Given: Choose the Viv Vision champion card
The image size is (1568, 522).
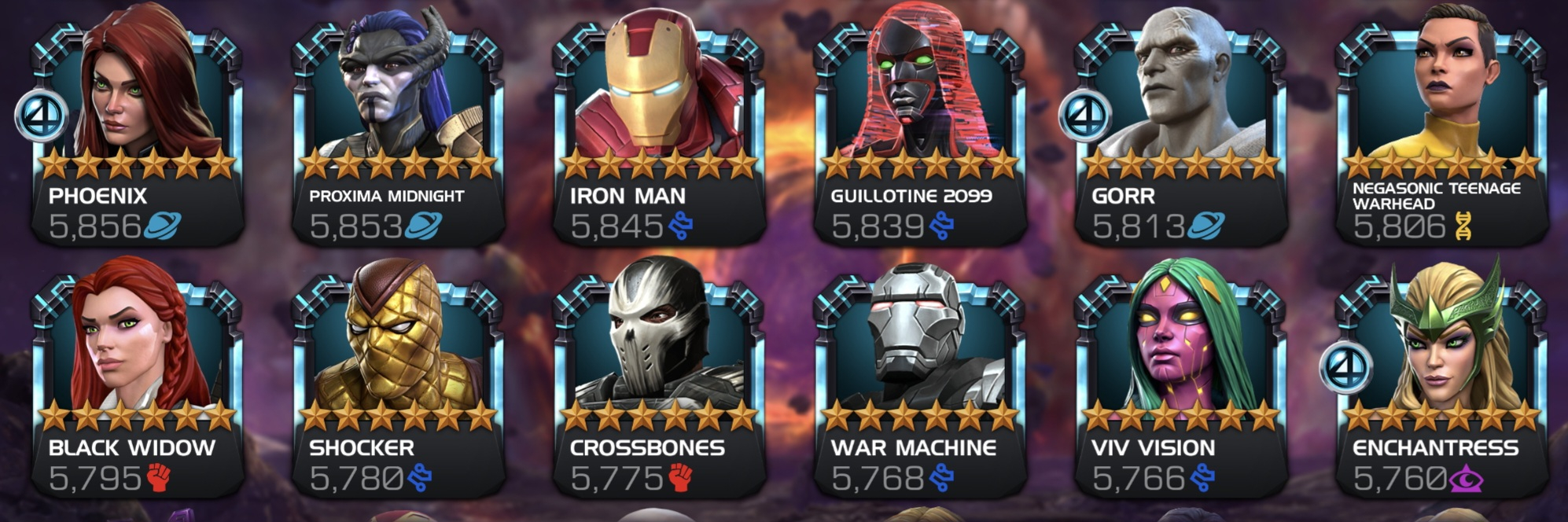Looking at the screenshot, I should tap(1180, 381).
